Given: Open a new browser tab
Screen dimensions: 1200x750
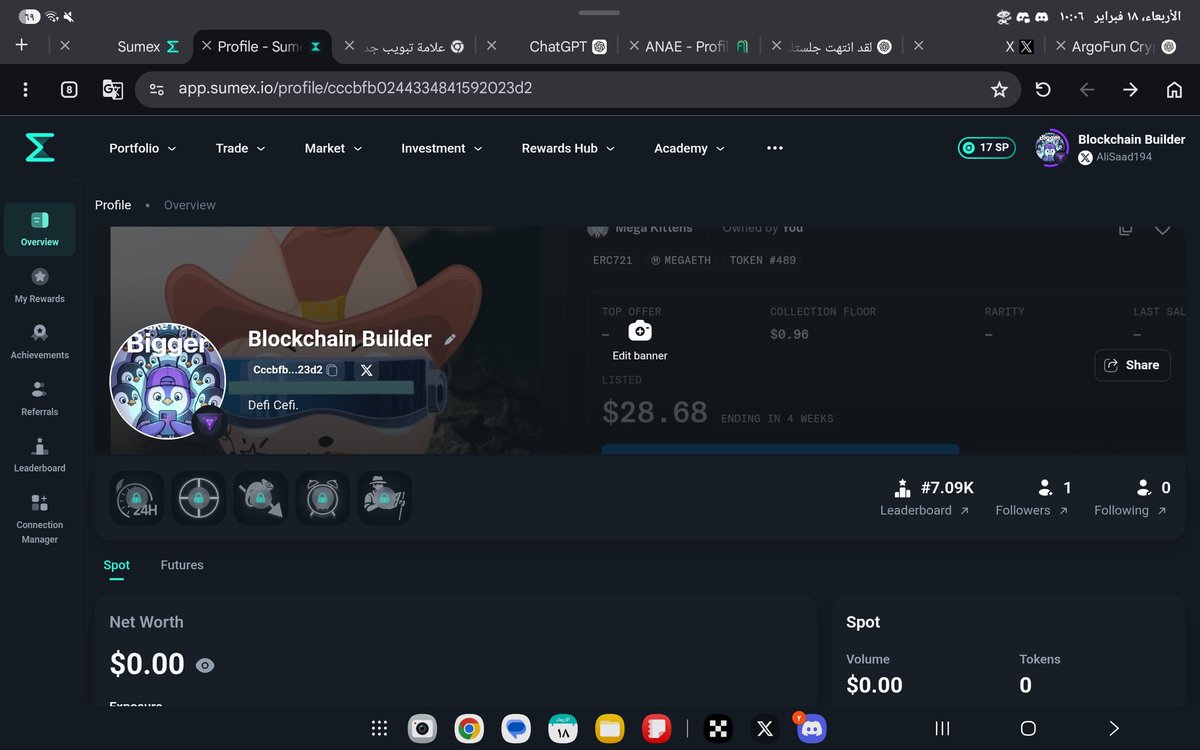Looking at the screenshot, I should coord(22,45).
